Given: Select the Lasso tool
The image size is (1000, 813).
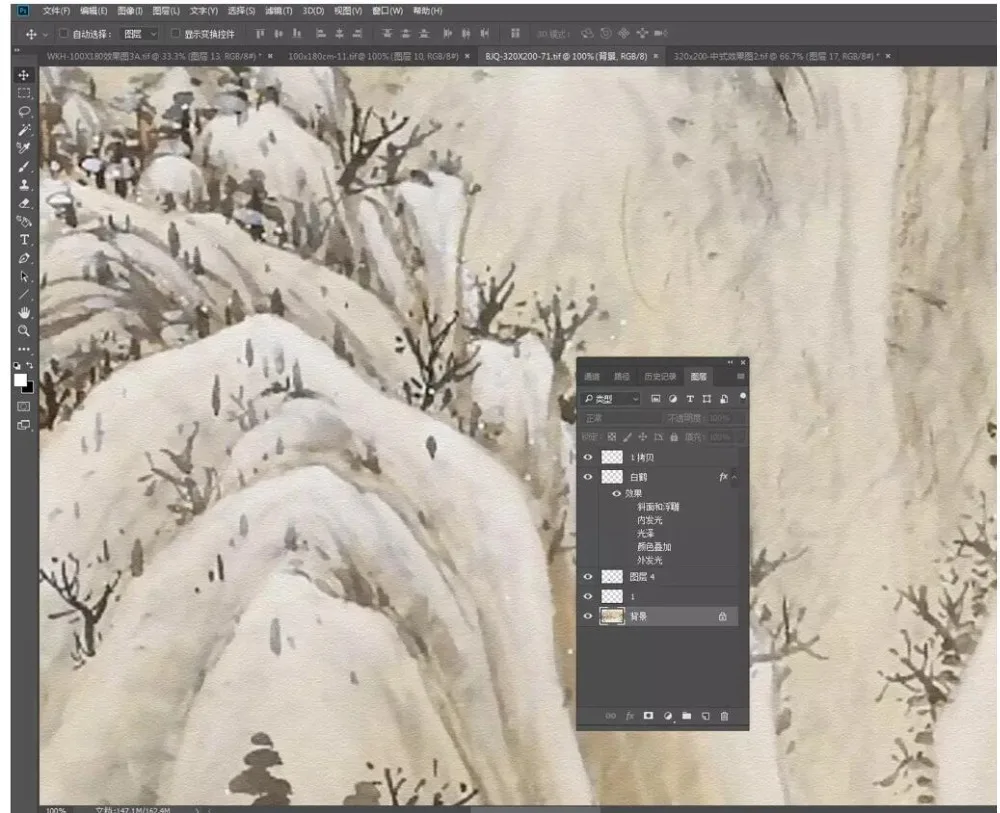Looking at the screenshot, I should [24, 112].
